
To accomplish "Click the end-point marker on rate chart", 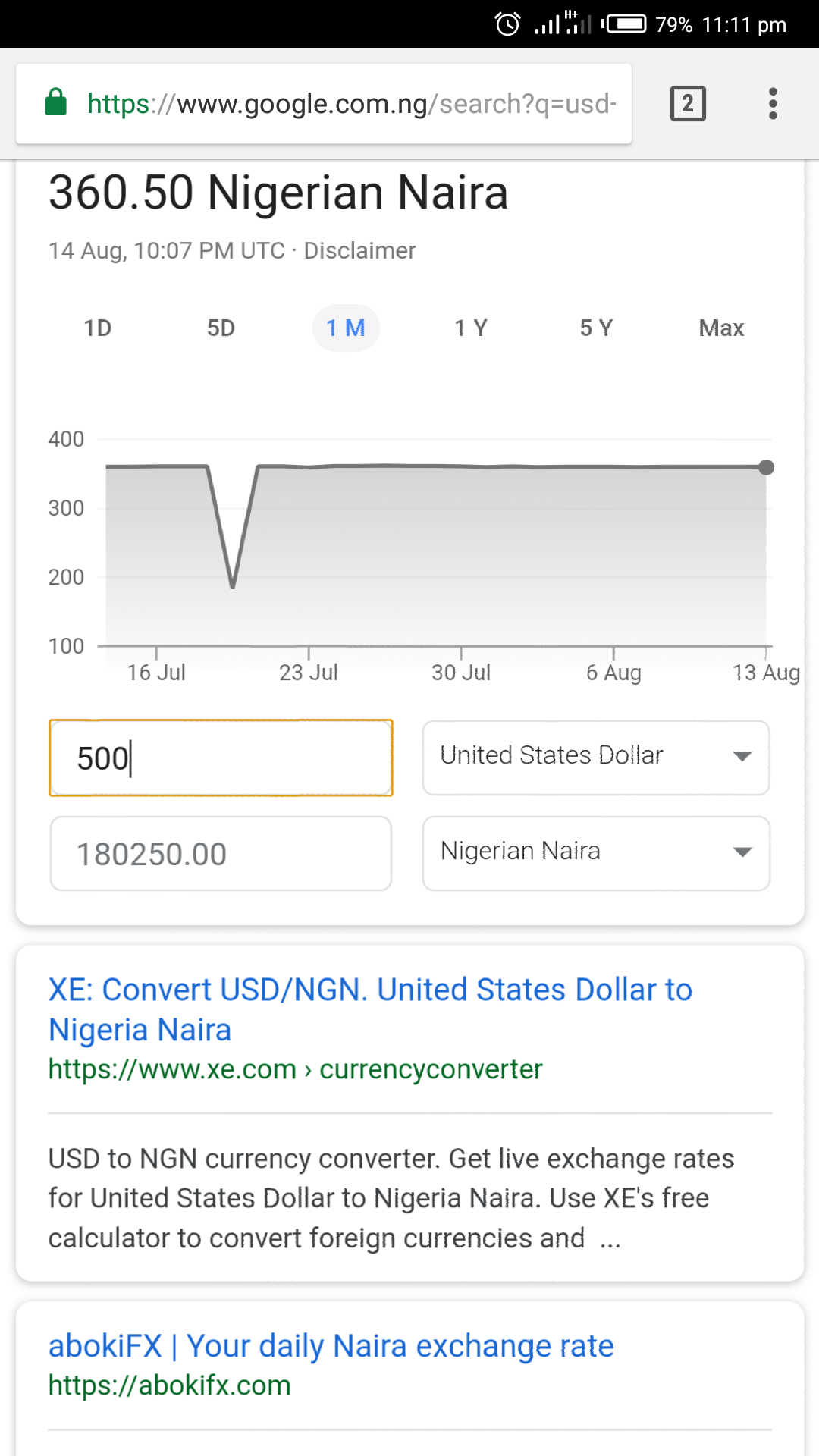I will tap(767, 467).
